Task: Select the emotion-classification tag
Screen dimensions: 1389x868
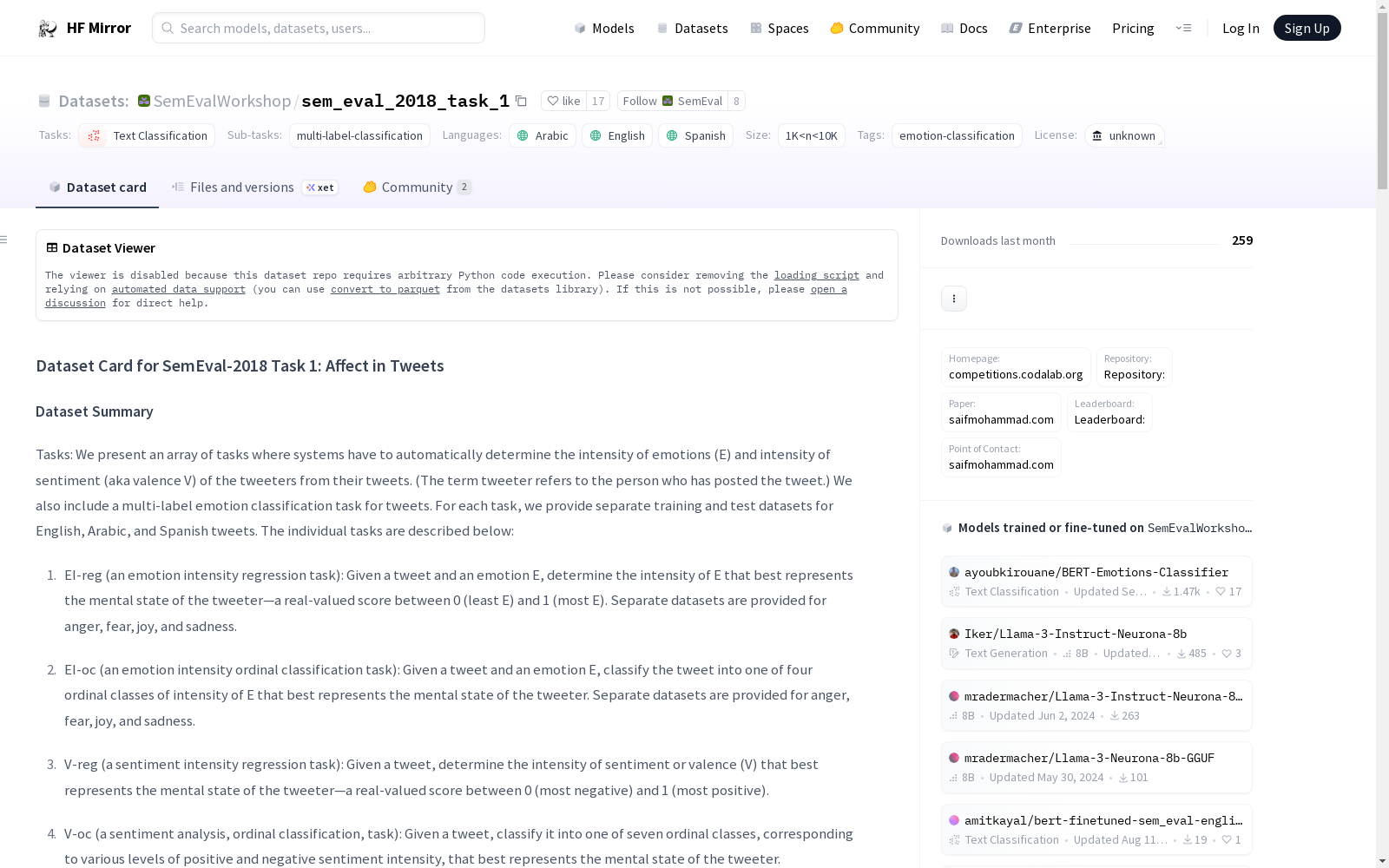Action: tap(957, 135)
